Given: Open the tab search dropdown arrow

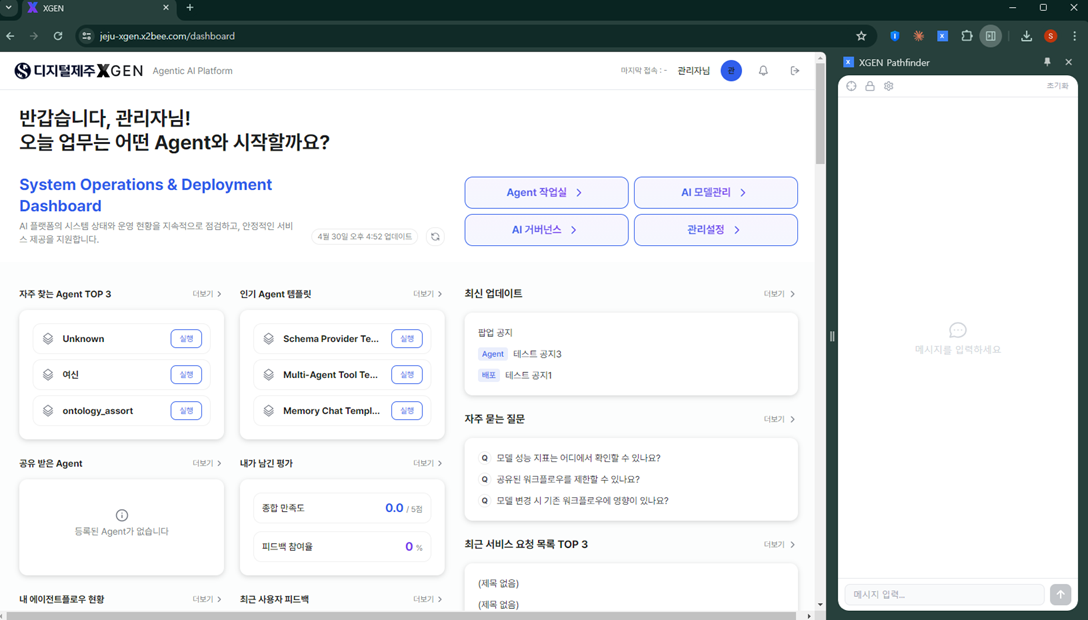Looking at the screenshot, I should (9, 8).
